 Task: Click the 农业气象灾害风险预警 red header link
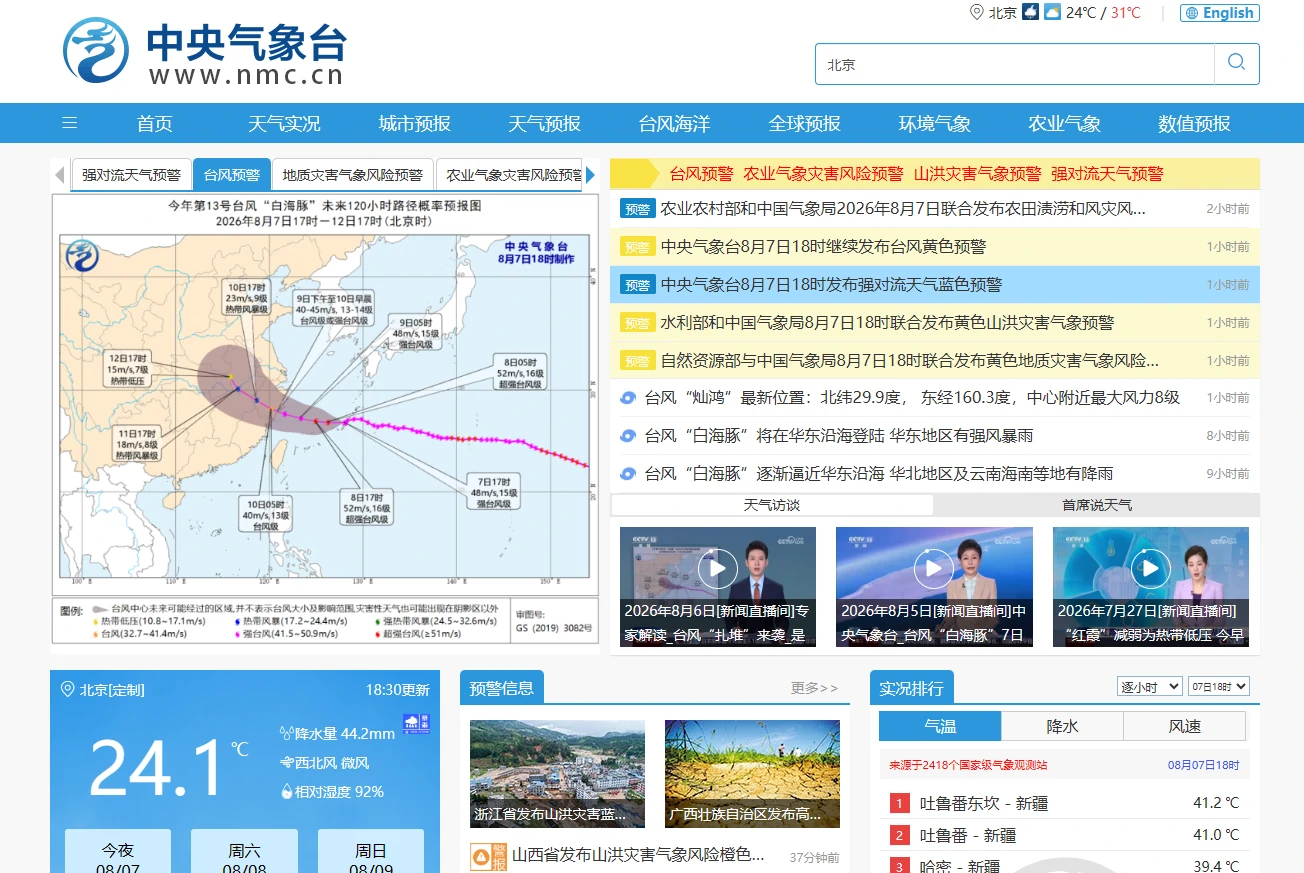click(x=823, y=174)
